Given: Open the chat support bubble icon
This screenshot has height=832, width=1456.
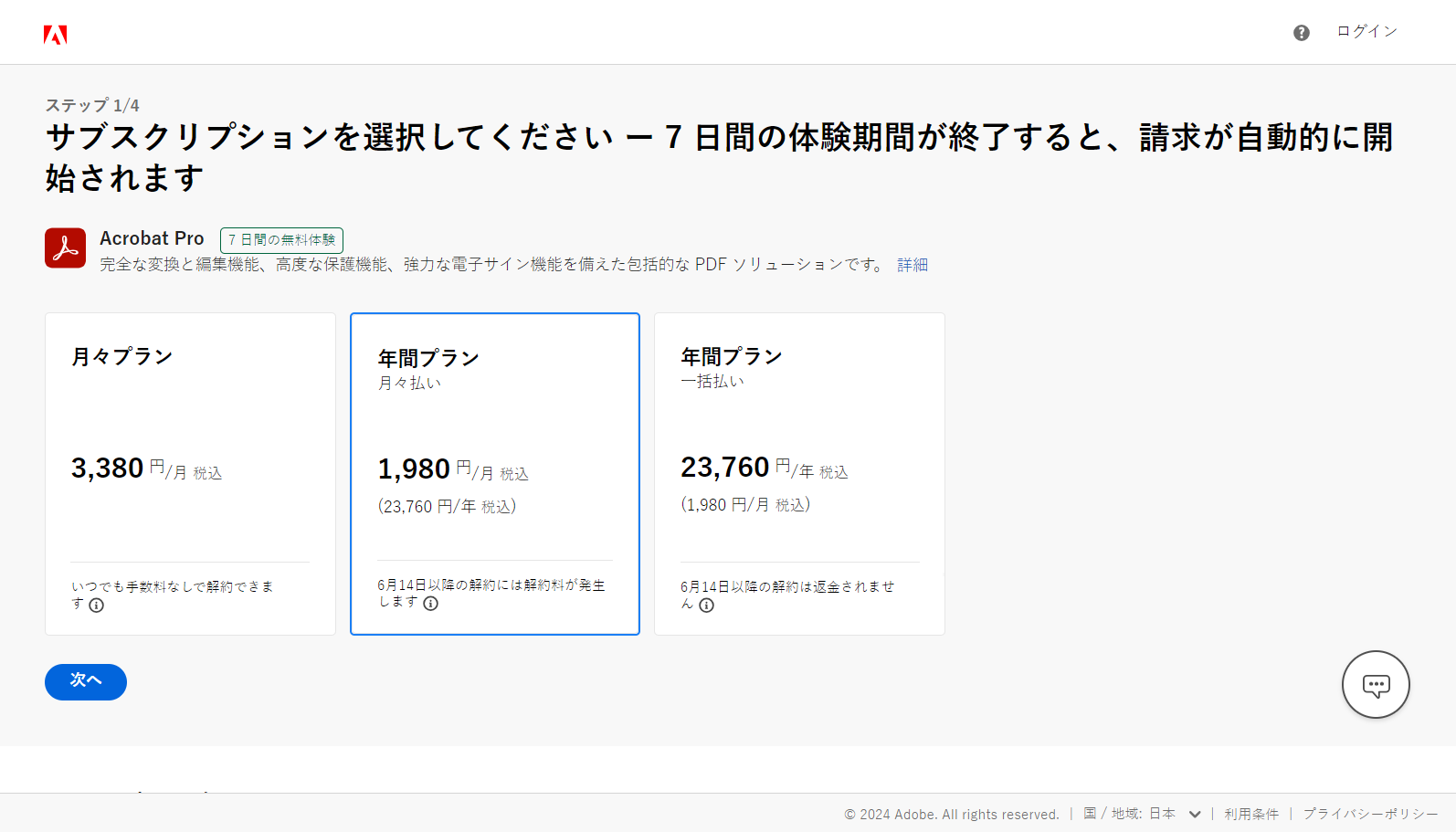Looking at the screenshot, I should click(1376, 685).
